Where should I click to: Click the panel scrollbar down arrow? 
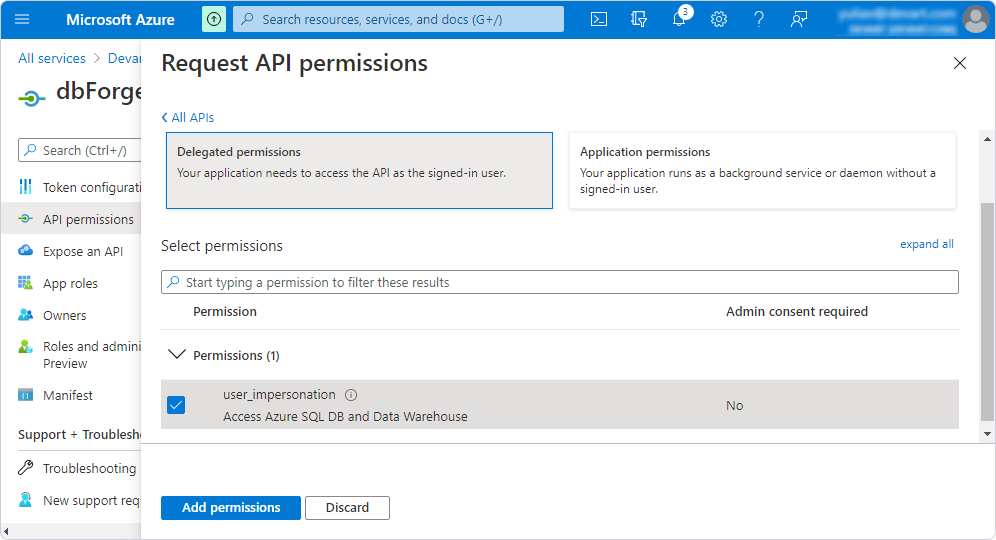(x=987, y=434)
